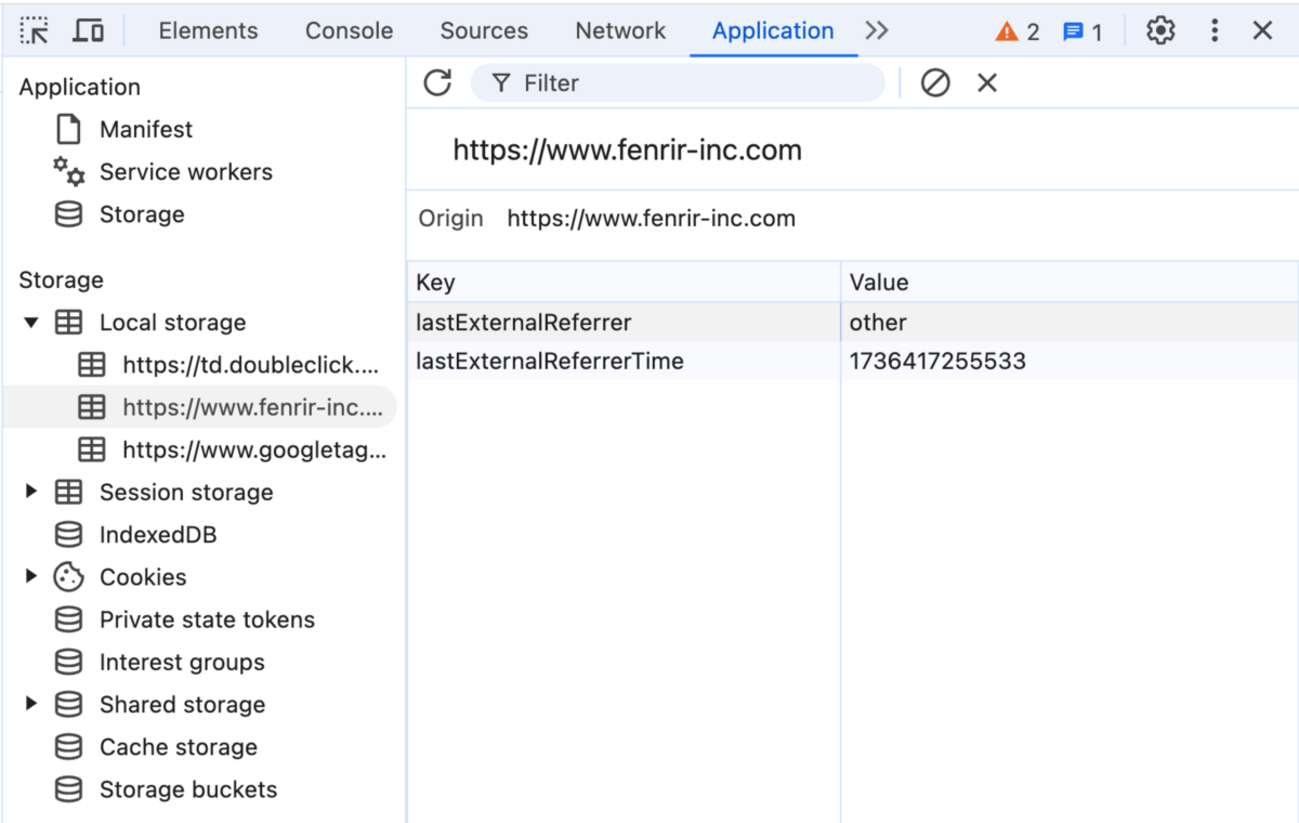Click the clear all storage icon
1299x823 pixels.
935,83
